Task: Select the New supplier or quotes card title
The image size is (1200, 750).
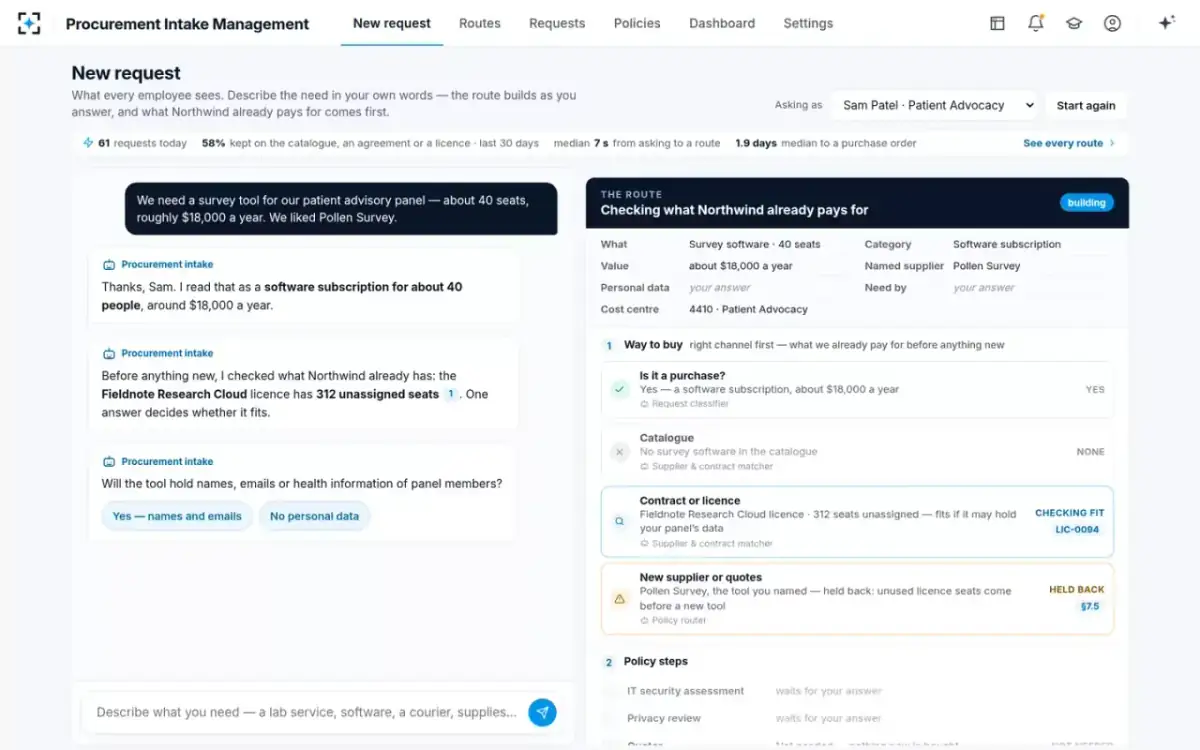Action: tap(701, 577)
